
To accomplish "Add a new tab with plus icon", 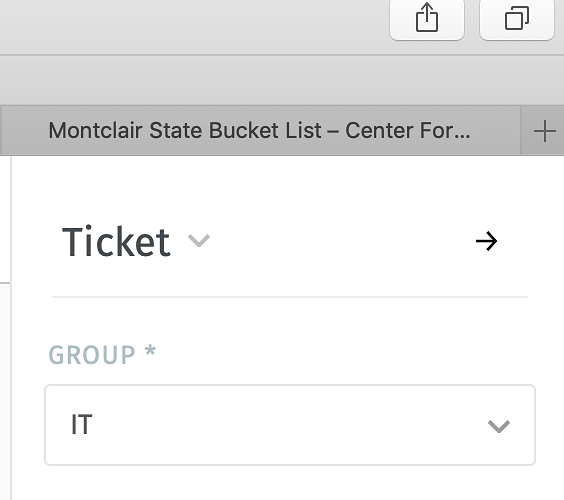I will pyautogui.click(x=544, y=131).
